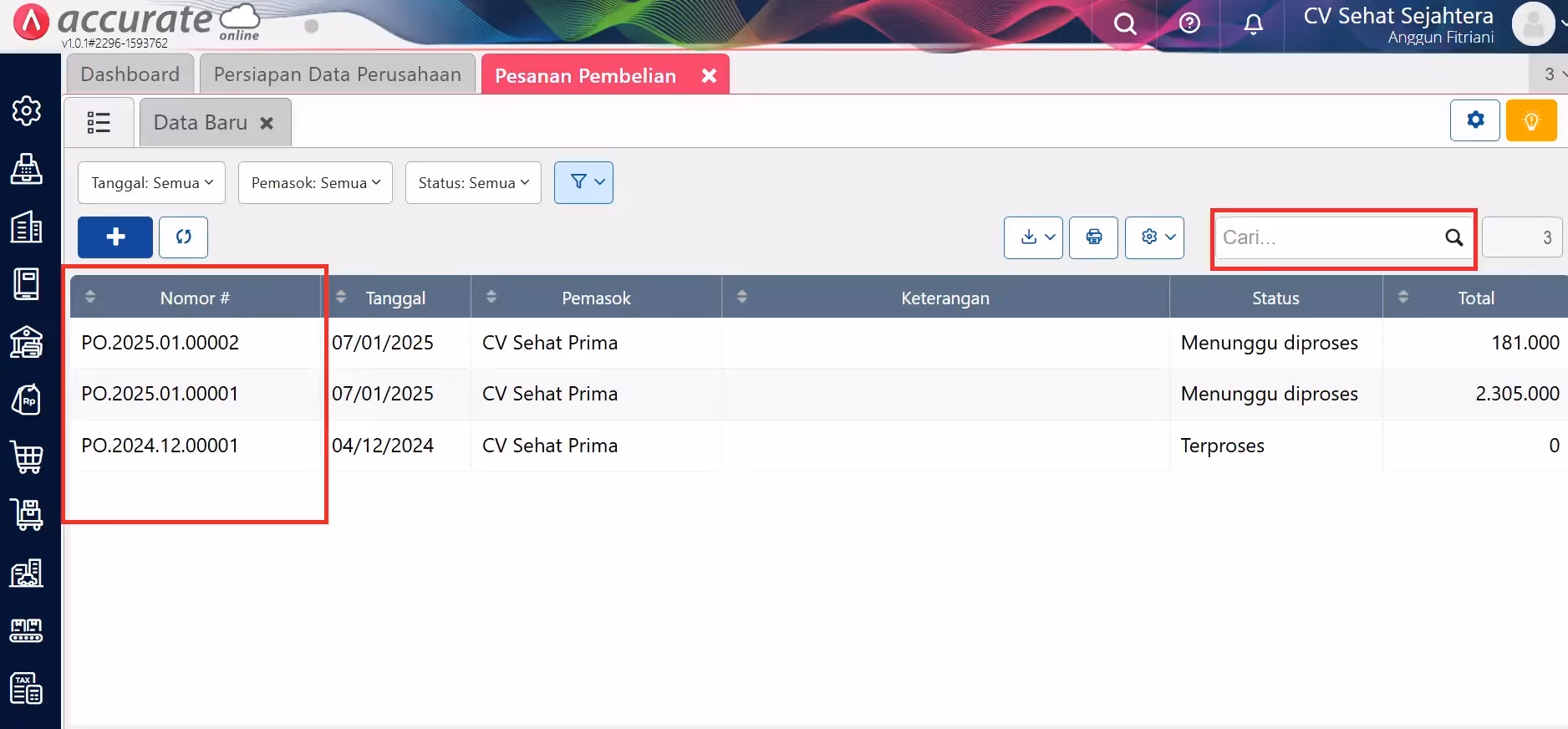The width and height of the screenshot is (1568, 729).
Task: Open the list view icon tab
Action: [x=99, y=123]
